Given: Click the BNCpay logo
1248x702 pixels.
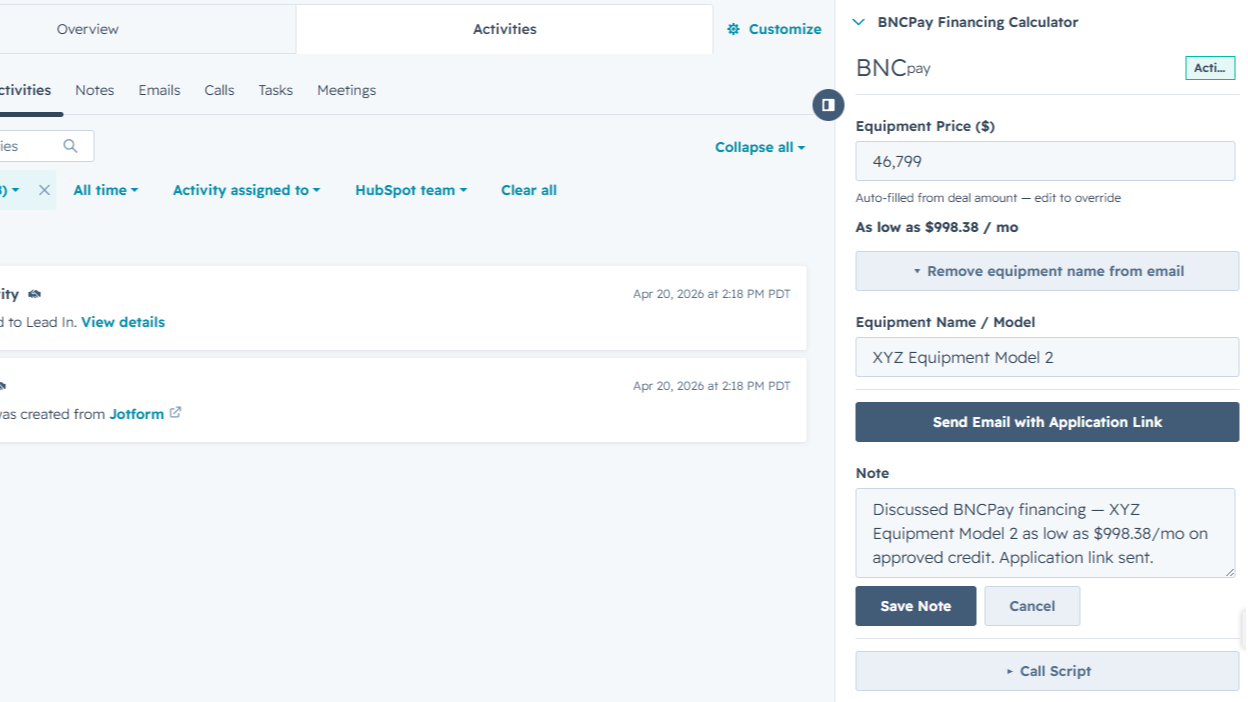Looking at the screenshot, I should 893,68.
